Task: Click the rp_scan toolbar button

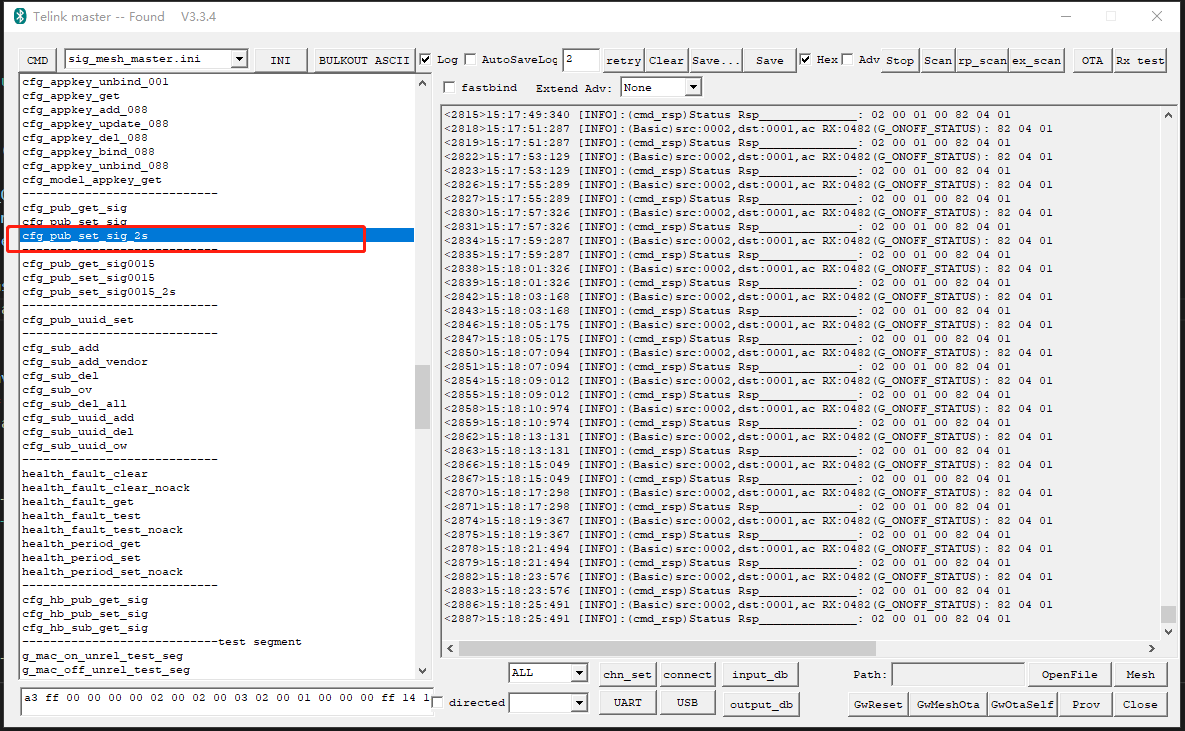Action: click(981, 60)
